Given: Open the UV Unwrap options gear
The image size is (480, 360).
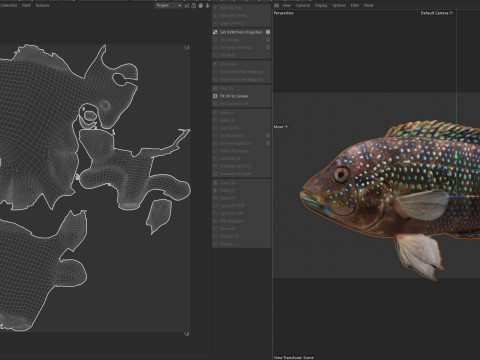Looking at the screenshot, I should coord(268,40).
